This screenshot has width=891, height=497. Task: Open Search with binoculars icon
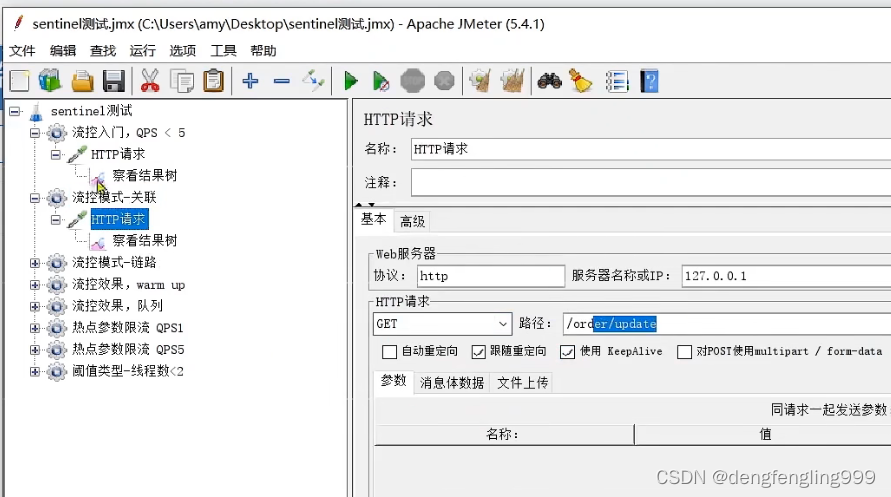coord(549,81)
